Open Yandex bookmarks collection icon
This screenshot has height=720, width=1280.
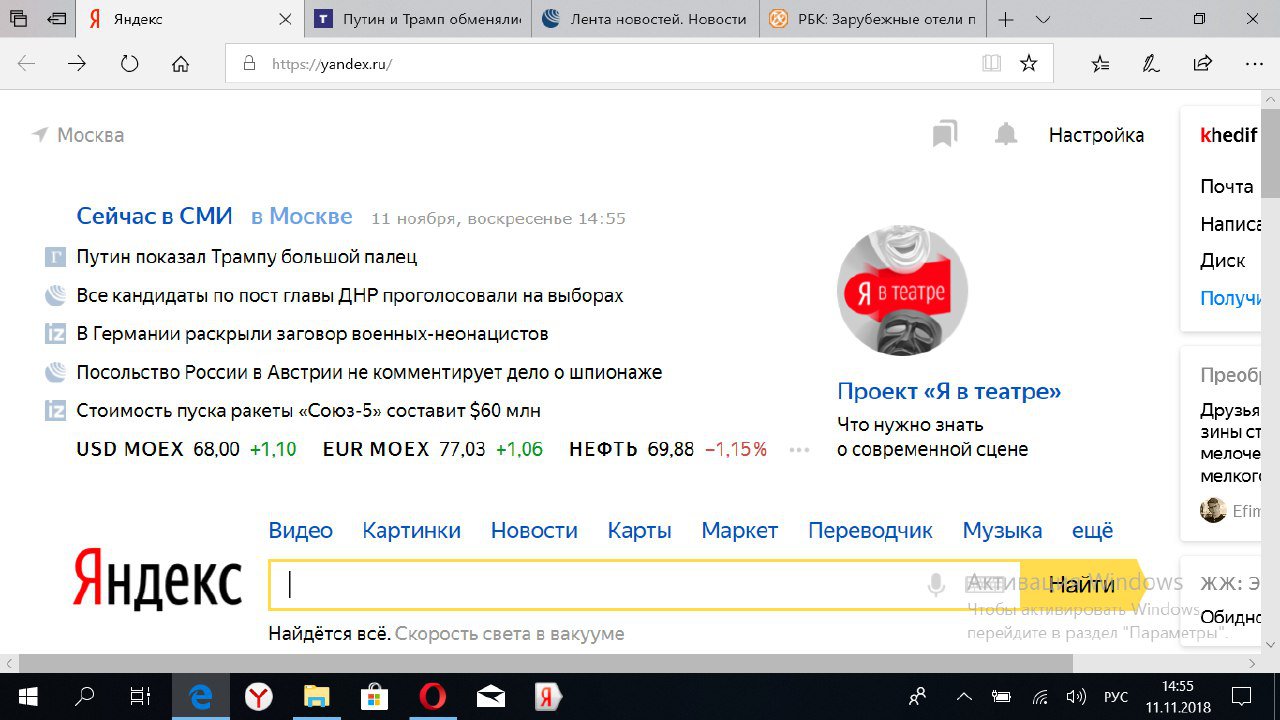pos(944,135)
